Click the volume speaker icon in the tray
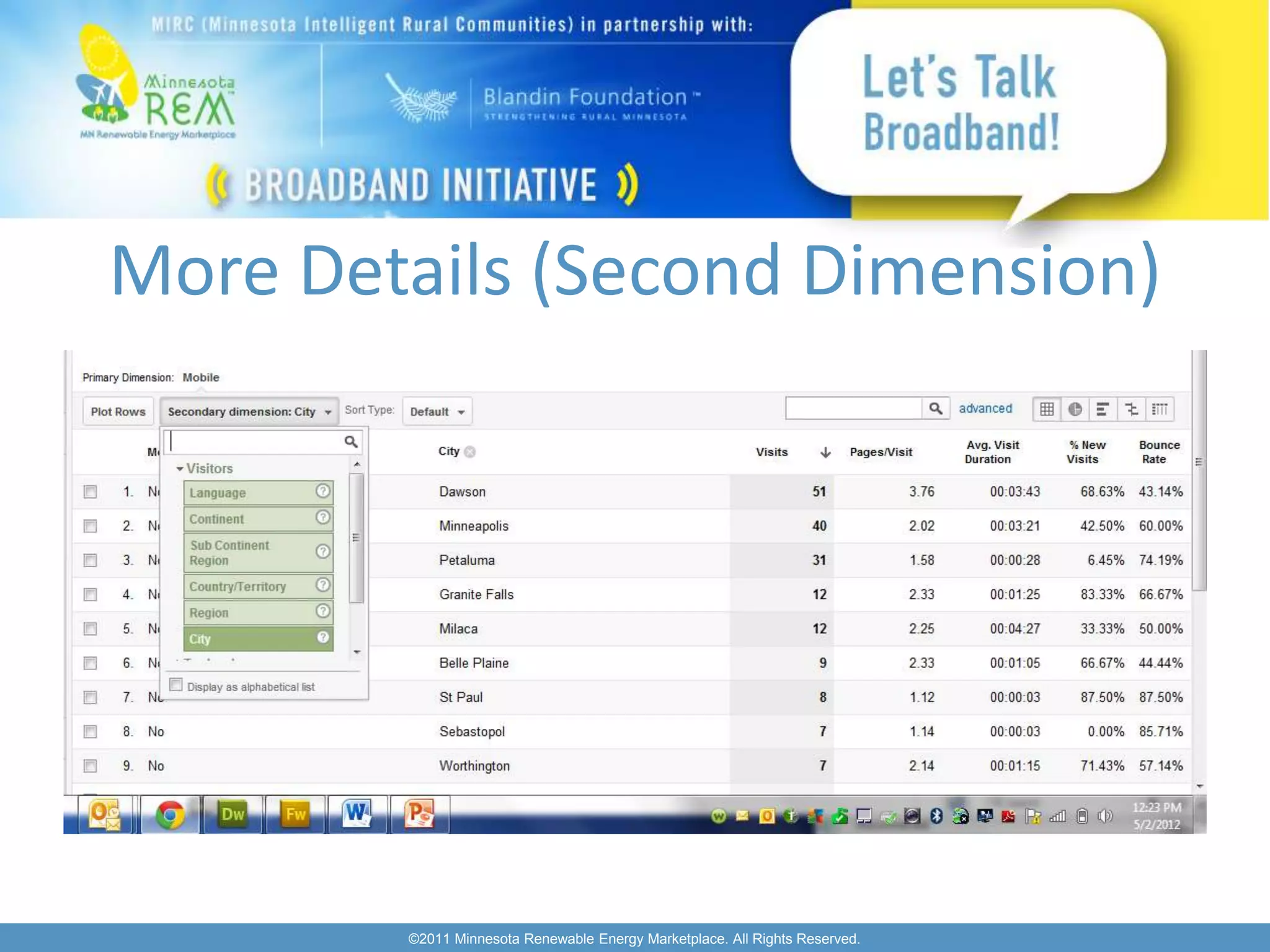Viewport: 1270px width, 952px height. [x=1104, y=816]
